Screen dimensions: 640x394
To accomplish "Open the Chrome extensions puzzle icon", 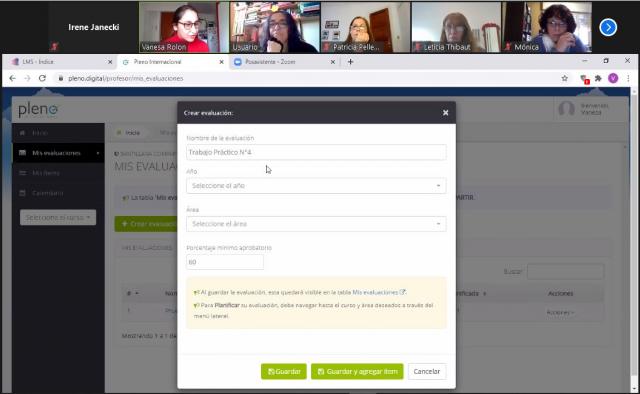I will click(598, 78).
